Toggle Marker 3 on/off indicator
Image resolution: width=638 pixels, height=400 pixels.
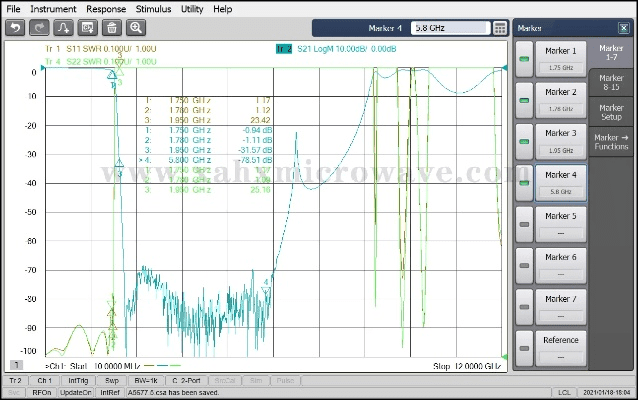[x=525, y=141]
